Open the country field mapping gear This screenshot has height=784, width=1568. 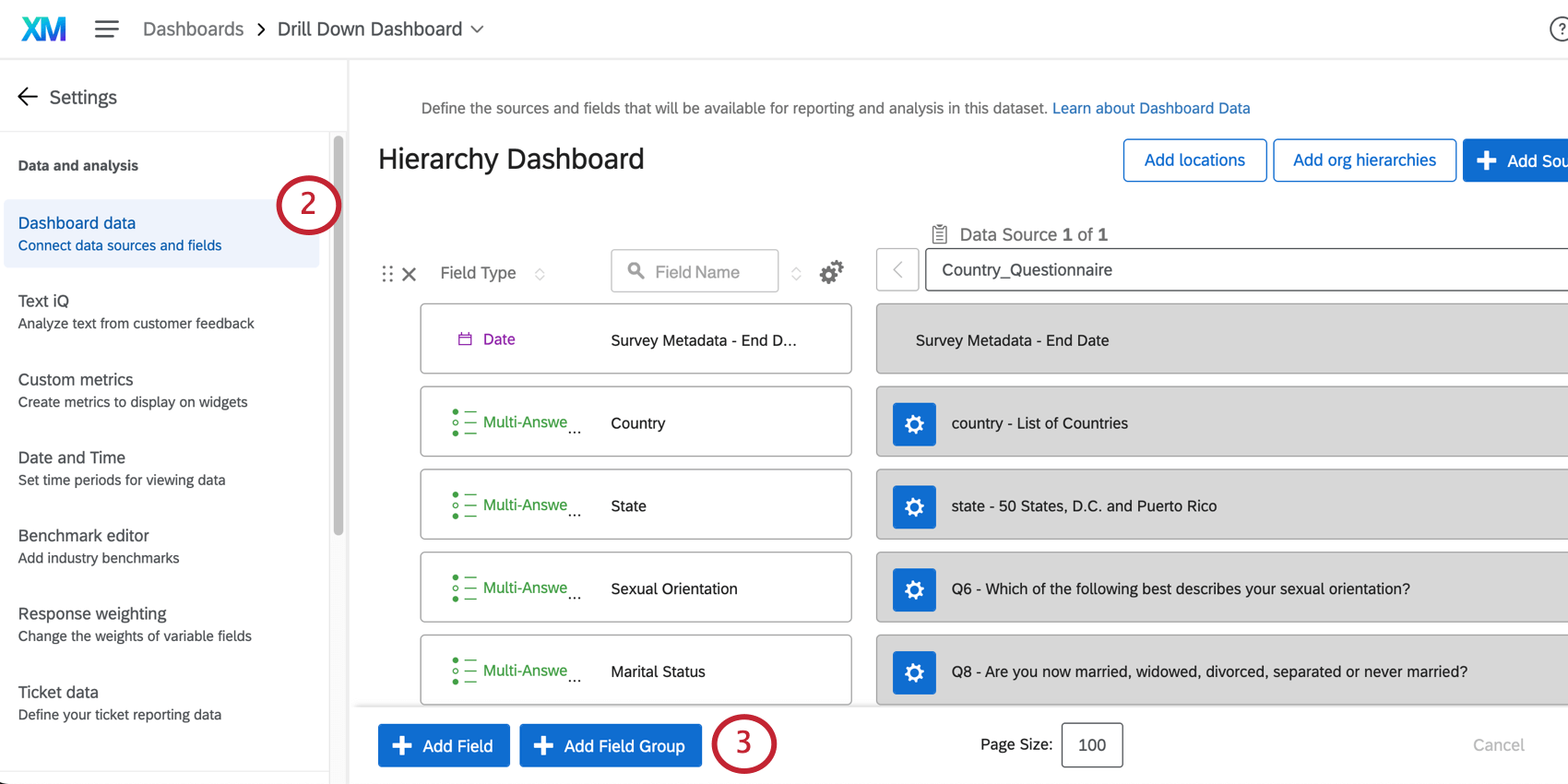[914, 423]
